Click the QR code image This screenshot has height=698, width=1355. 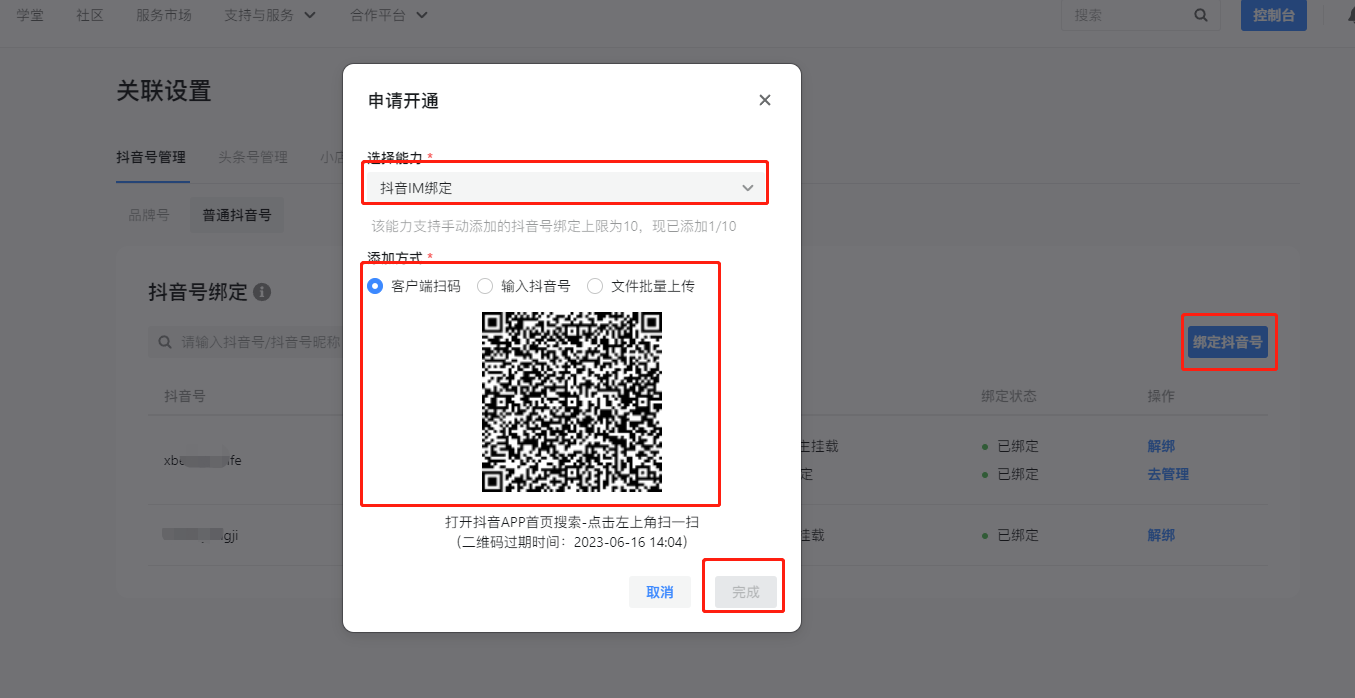click(x=572, y=402)
